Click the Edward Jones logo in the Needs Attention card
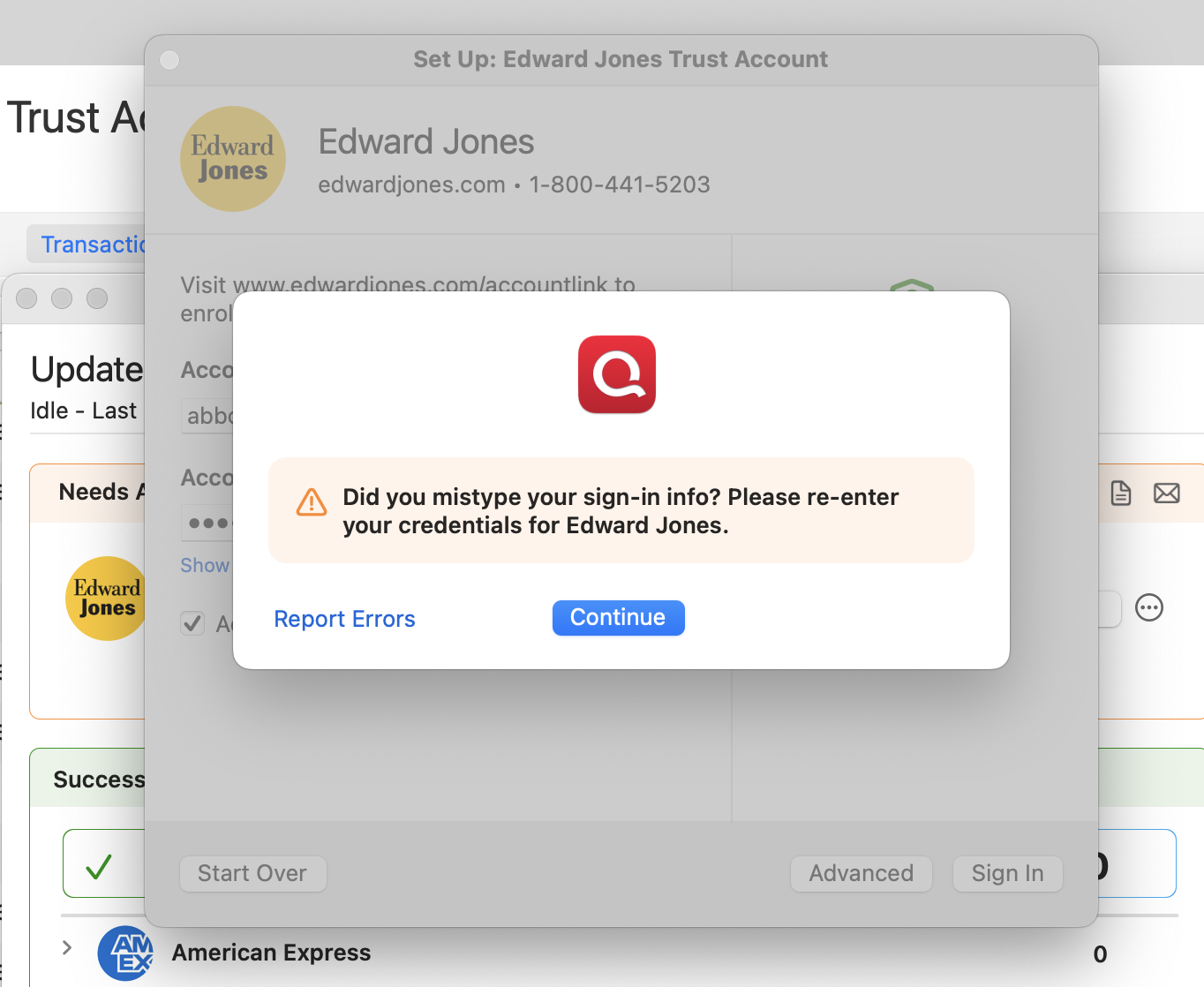The image size is (1204, 987). 106,599
